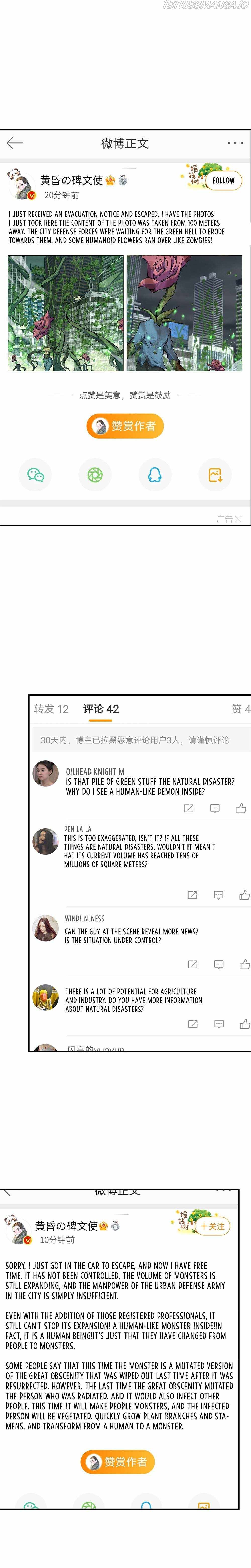
Task: Share via the camera shutter Moments icon
Action: pyautogui.click(x=95, y=474)
